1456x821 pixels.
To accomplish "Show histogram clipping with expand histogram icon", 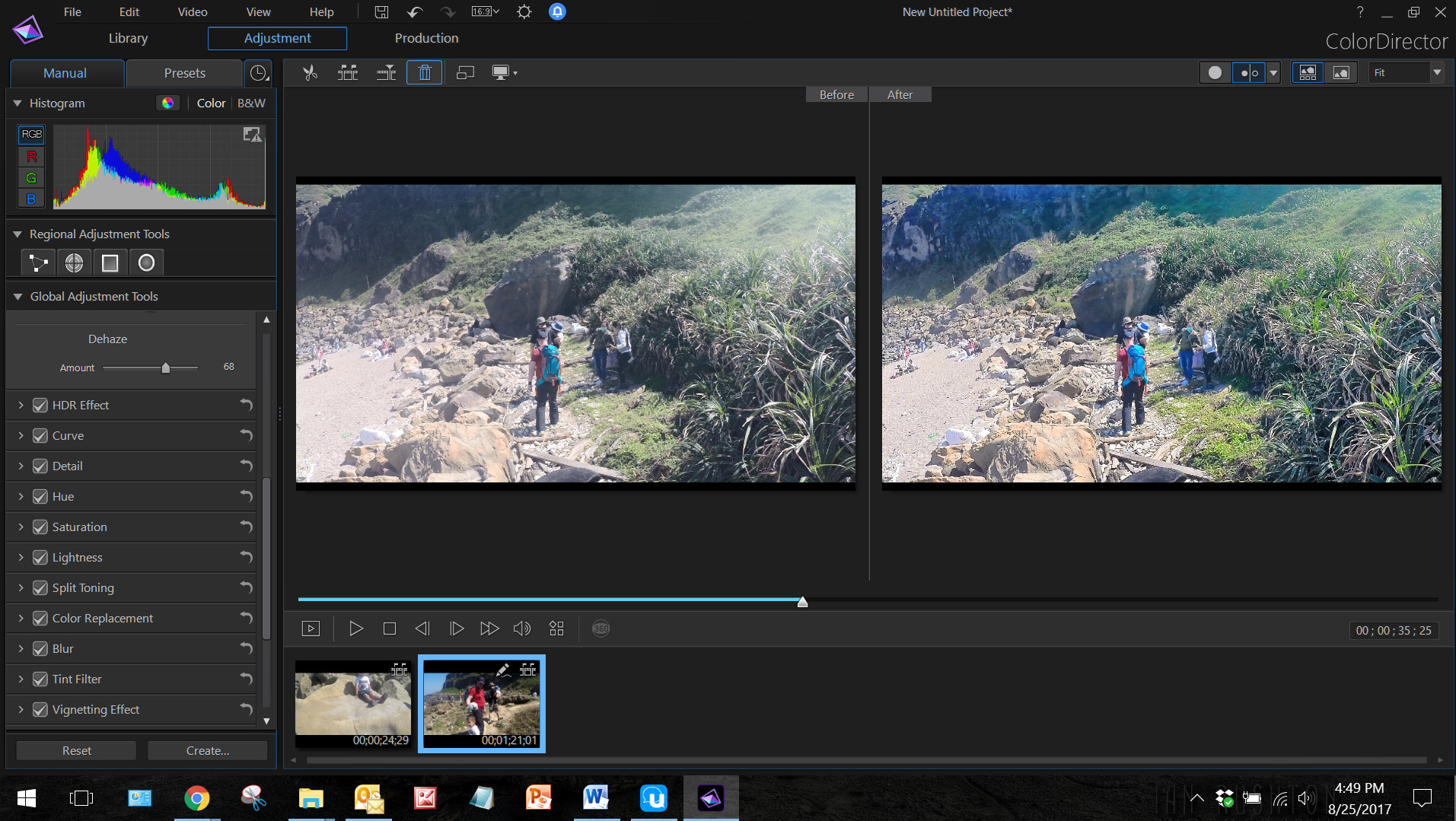I will pyautogui.click(x=252, y=134).
